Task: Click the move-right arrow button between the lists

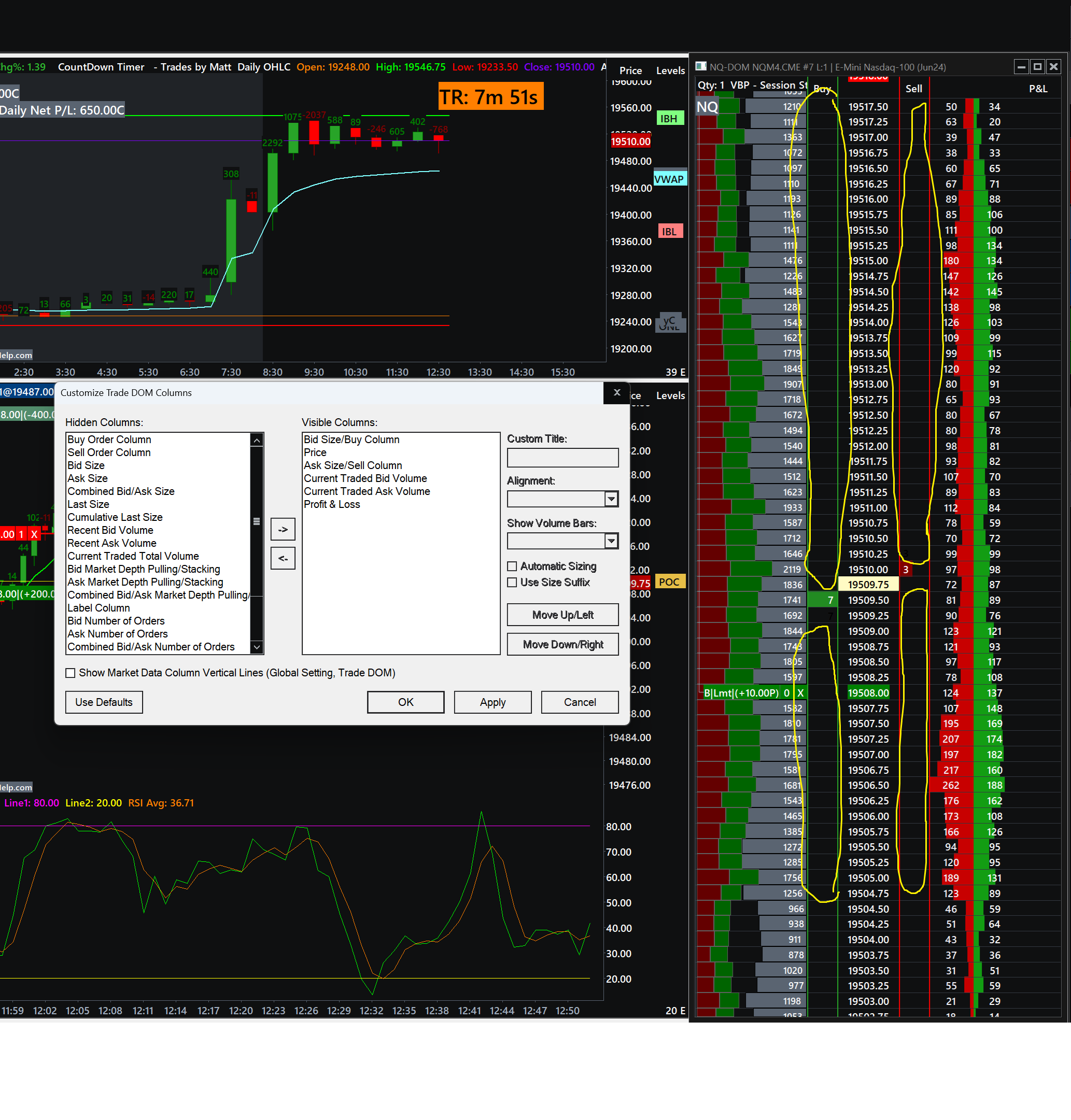Action: click(283, 529)
